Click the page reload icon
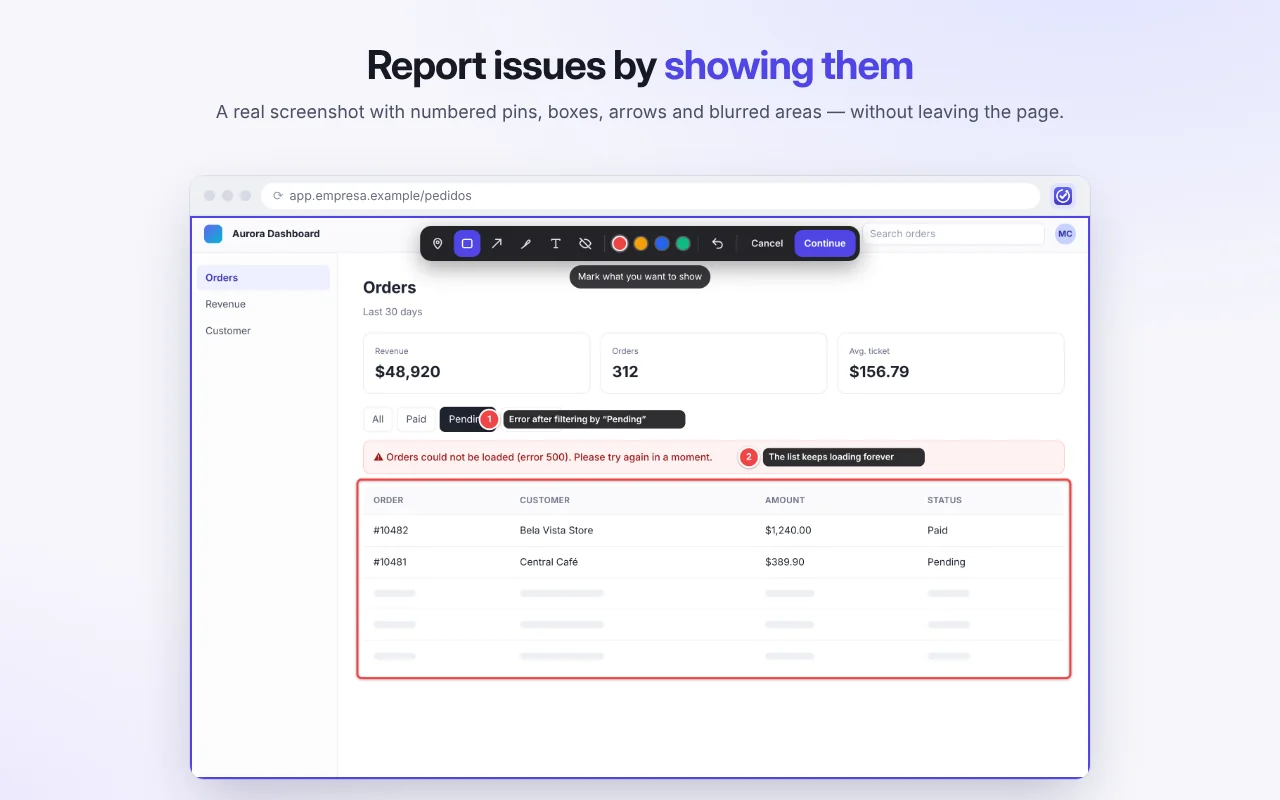The height and width of the screenshot is (800, 1280). coord(278,196)
